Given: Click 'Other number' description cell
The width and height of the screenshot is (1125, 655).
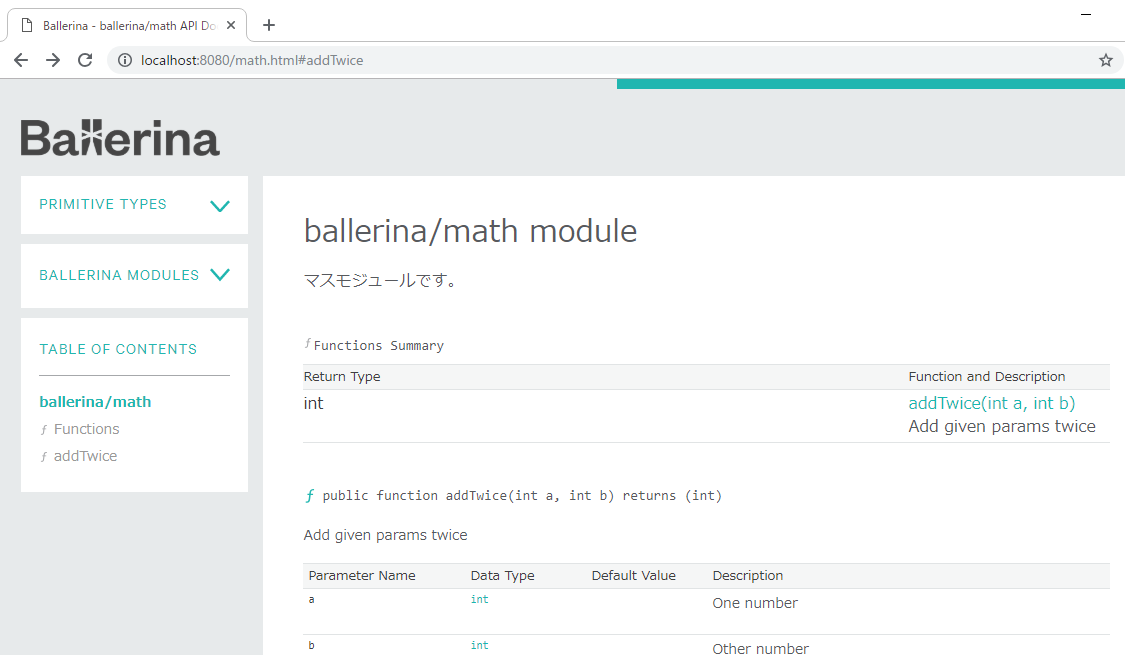Looking at the screenshot, I should click(x=761, y=648).
